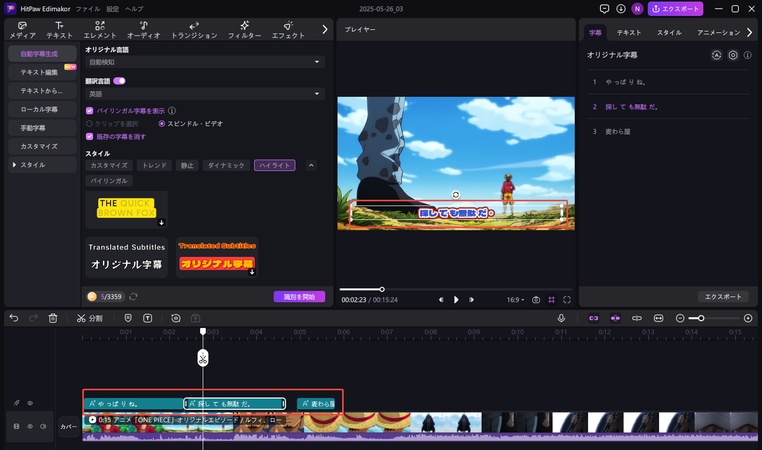Toggle subtitle track visibility eye icon
Viewport: 762px width, 450px height.
[x=30, y=403]
